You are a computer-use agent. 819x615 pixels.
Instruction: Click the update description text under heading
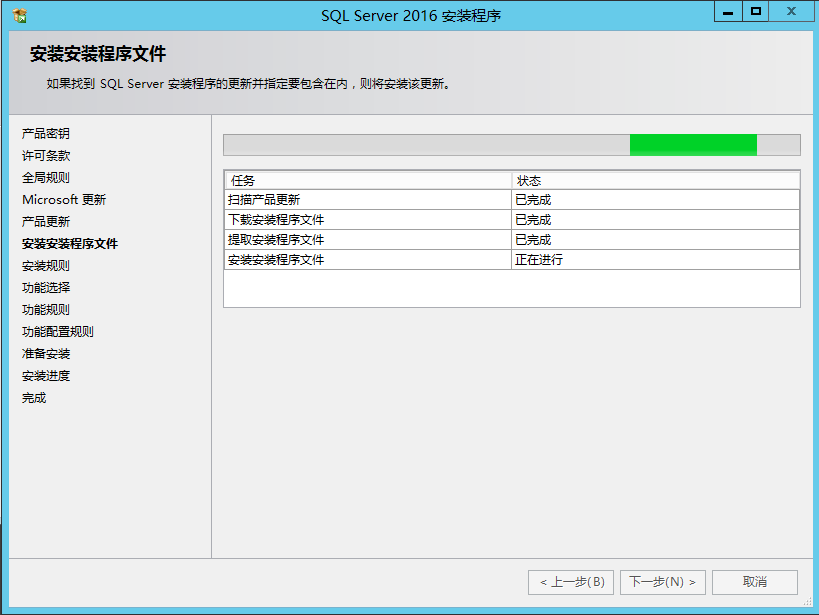[249, 84]
